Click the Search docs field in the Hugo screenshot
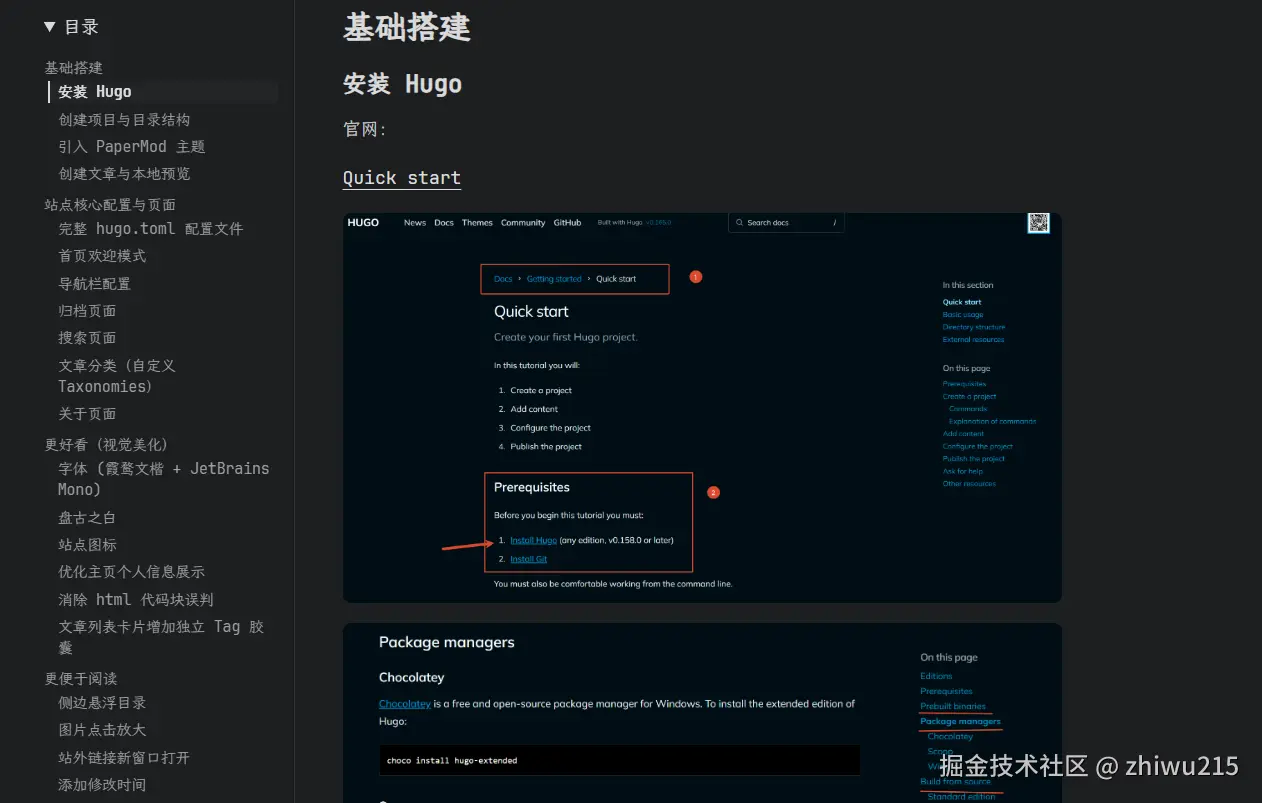The image size is (1262, 803). point(786,223)
